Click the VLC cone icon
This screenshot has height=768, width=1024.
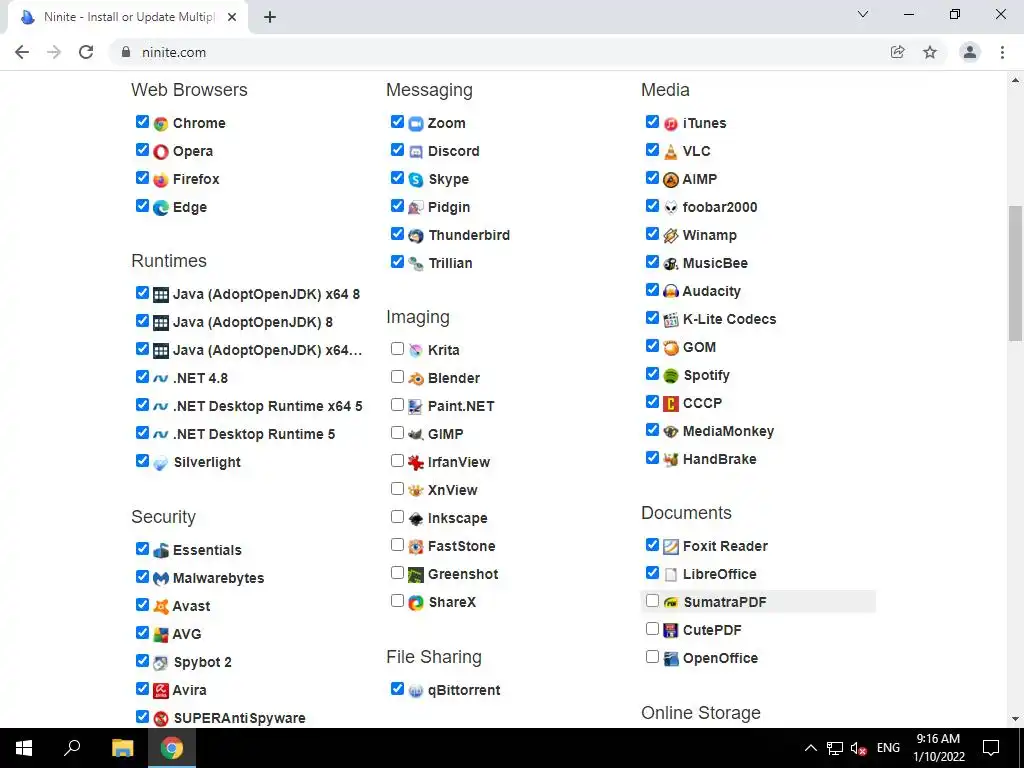click(671, 152)
